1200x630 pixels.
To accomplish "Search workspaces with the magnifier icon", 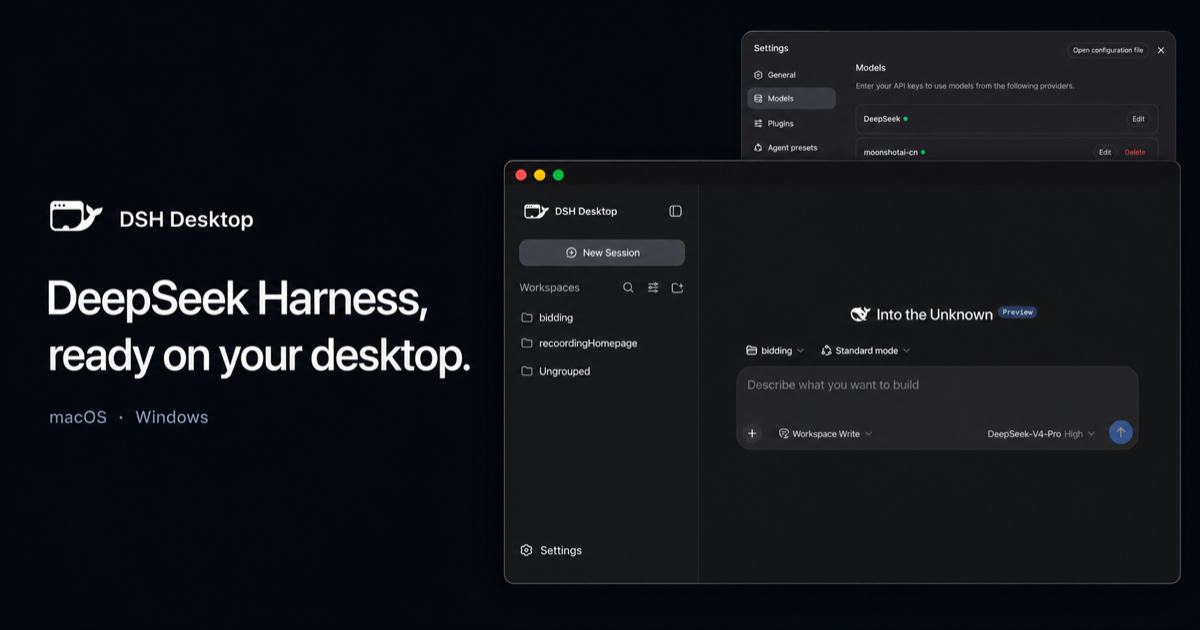I will (628, 287).
